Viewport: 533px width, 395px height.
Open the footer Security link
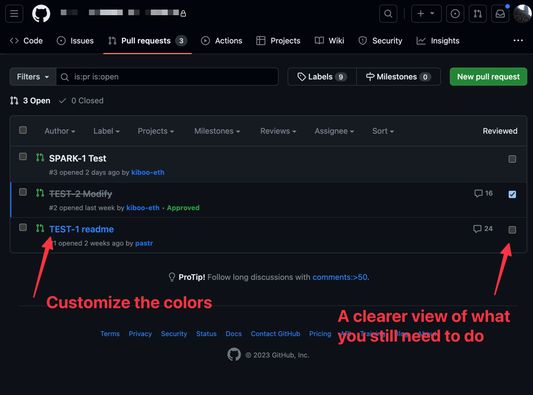click(x=174, y=334)
